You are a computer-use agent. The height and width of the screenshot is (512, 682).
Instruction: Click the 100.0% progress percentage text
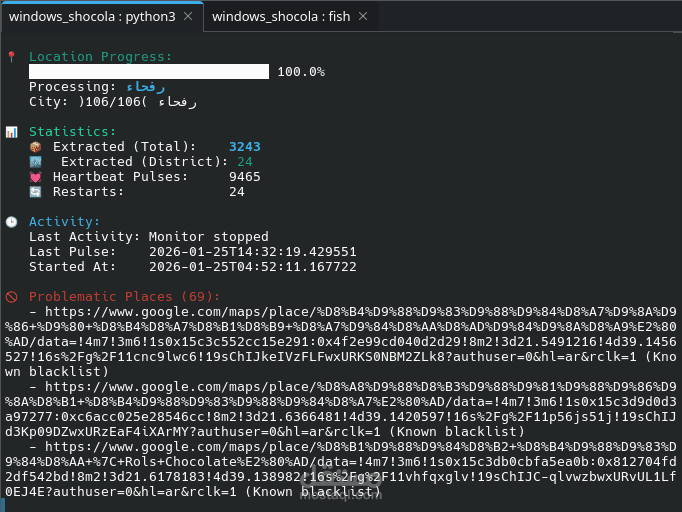(x=301, y=72)
